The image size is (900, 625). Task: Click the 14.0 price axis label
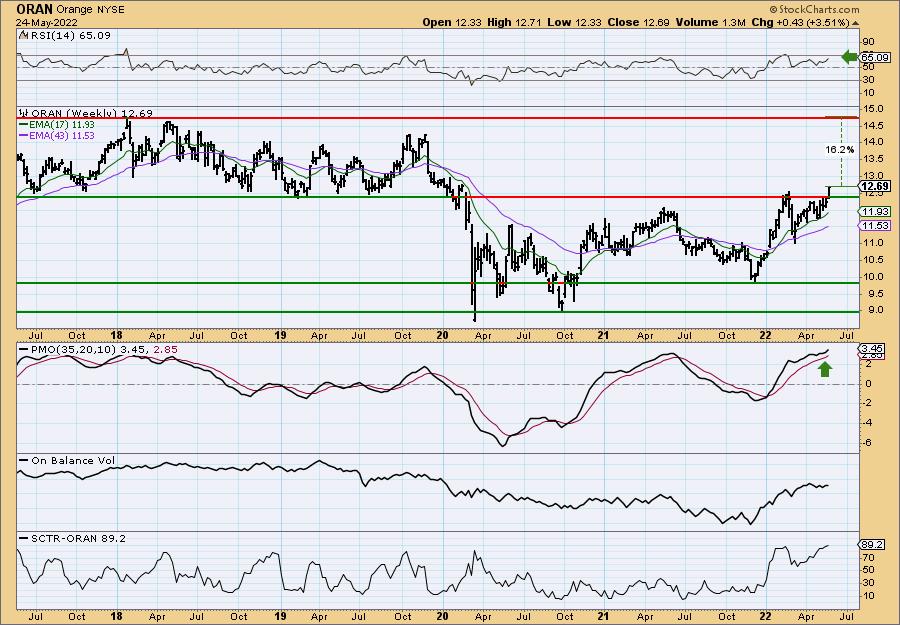pos(873,142)
